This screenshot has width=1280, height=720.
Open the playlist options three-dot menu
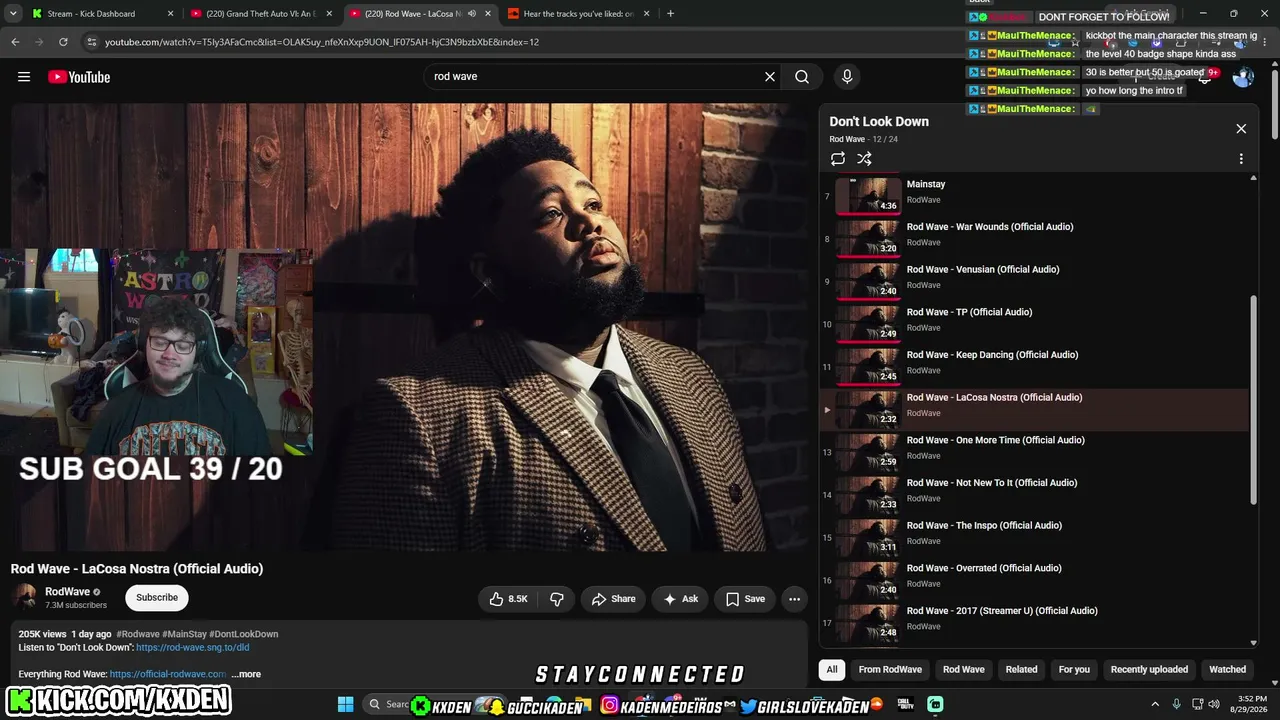click(x=1241, y=159)
